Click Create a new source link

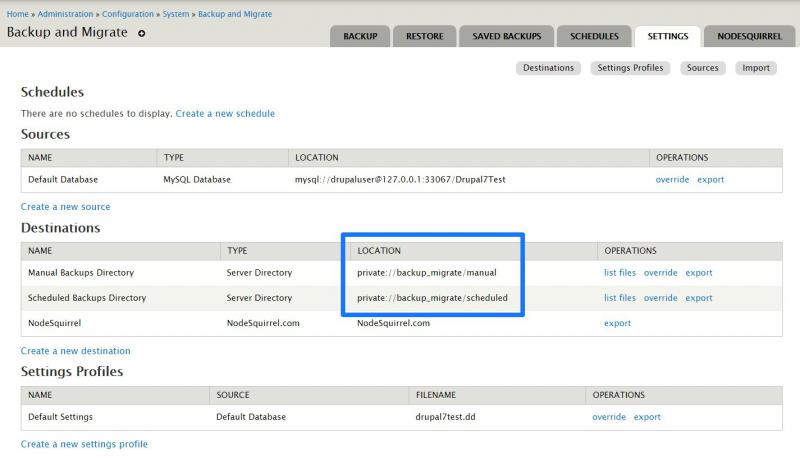coord(65,207)
